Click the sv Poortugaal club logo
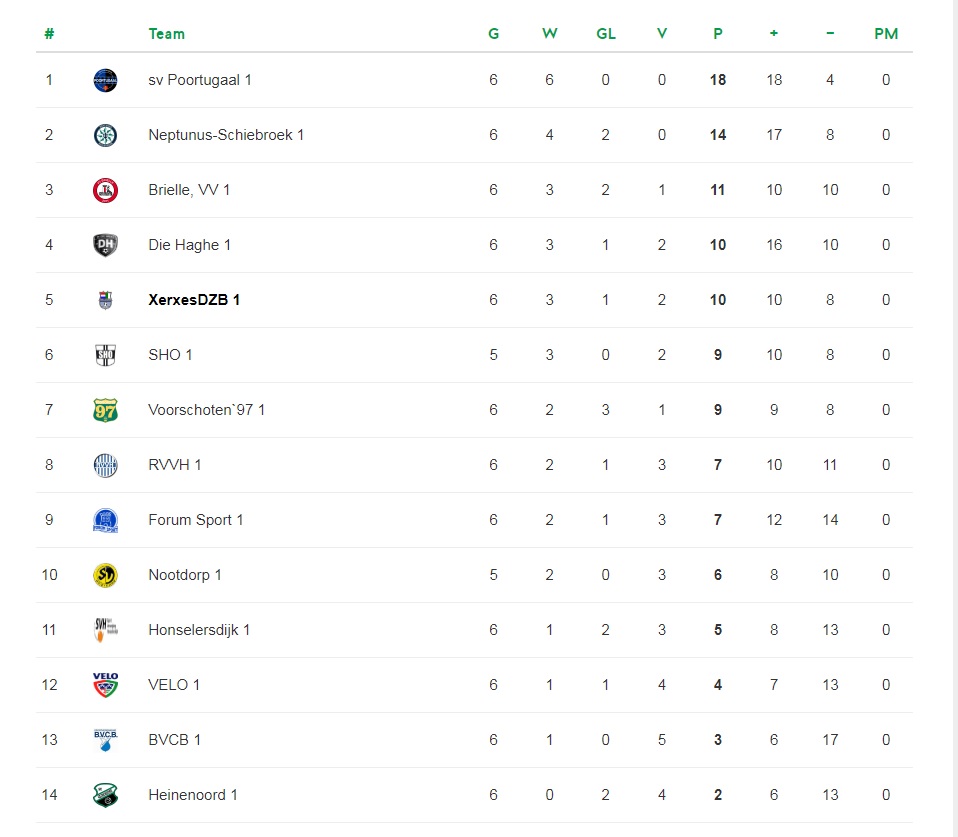 105,80
